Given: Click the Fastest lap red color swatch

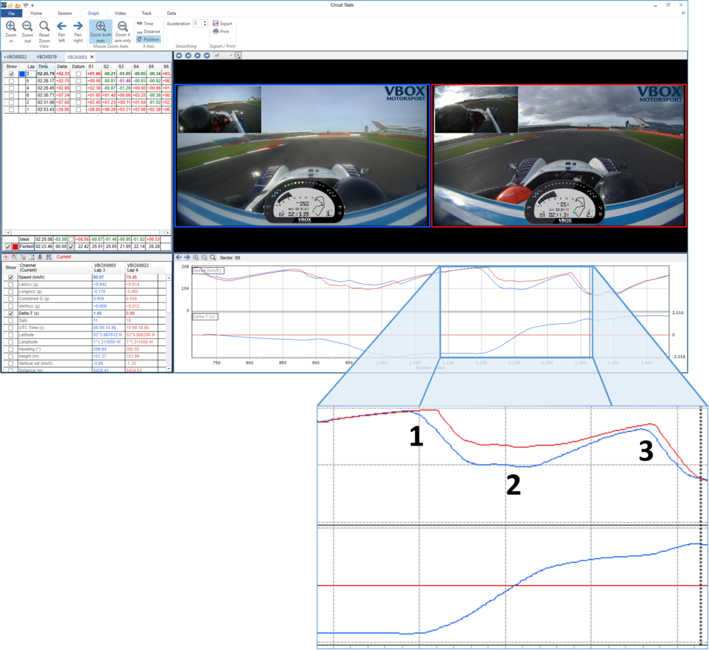Looking at the screenshot, I should pos(15,247).
